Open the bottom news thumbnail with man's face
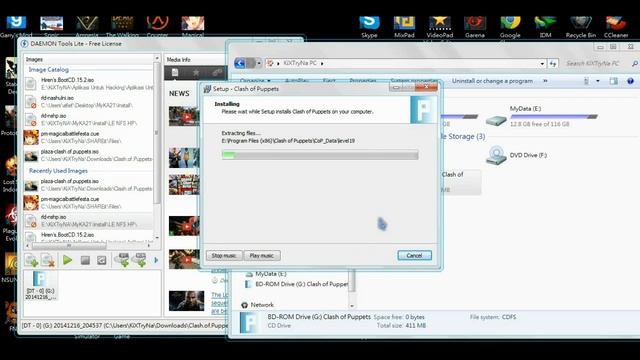 [x=187, y=301]
